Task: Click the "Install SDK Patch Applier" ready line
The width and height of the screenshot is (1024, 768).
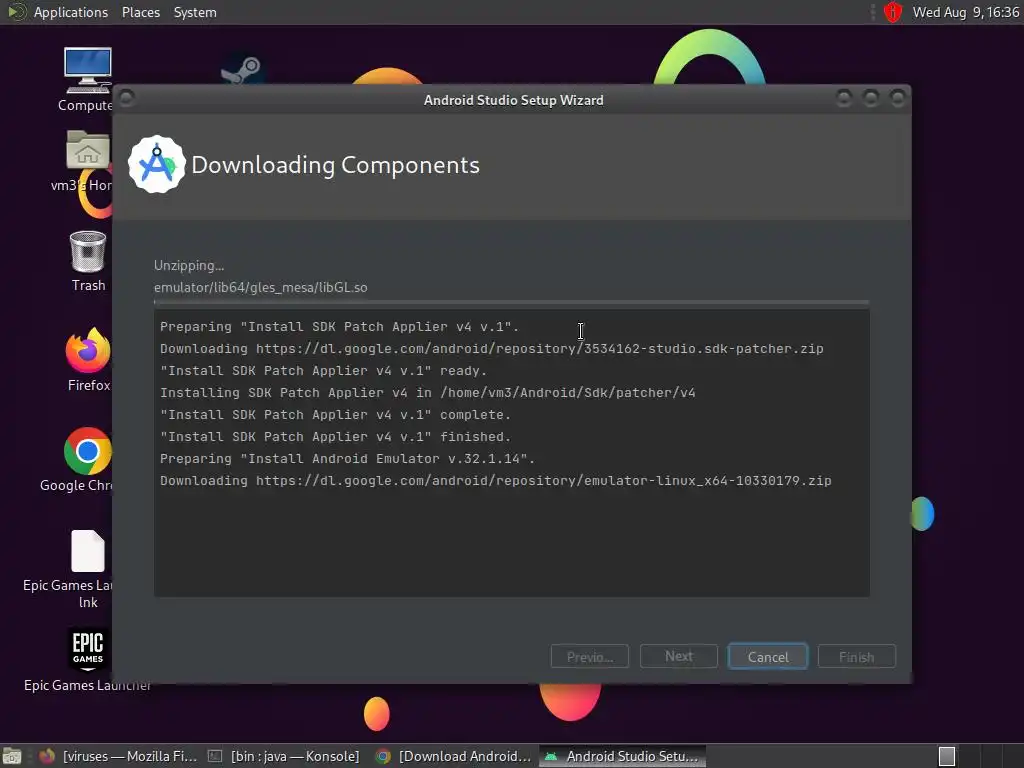Action: (x=324, y=370)
